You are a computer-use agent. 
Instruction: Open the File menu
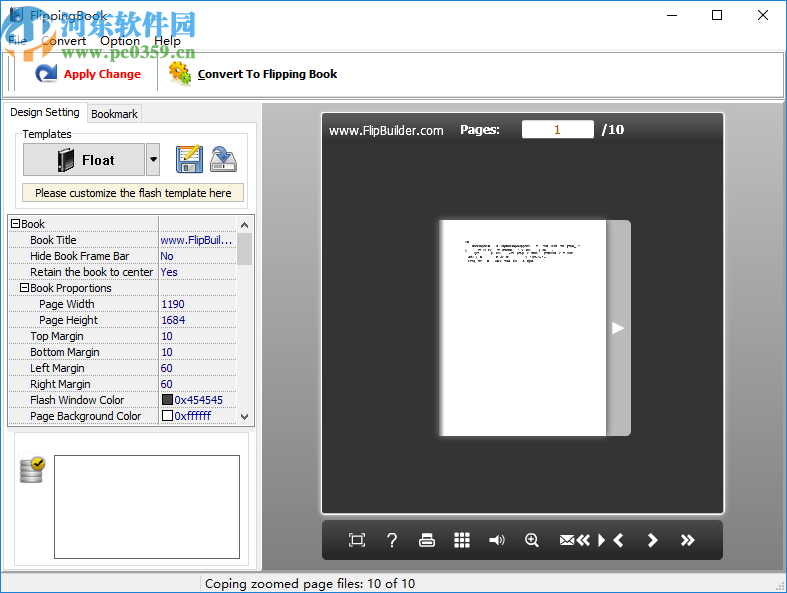18,41
